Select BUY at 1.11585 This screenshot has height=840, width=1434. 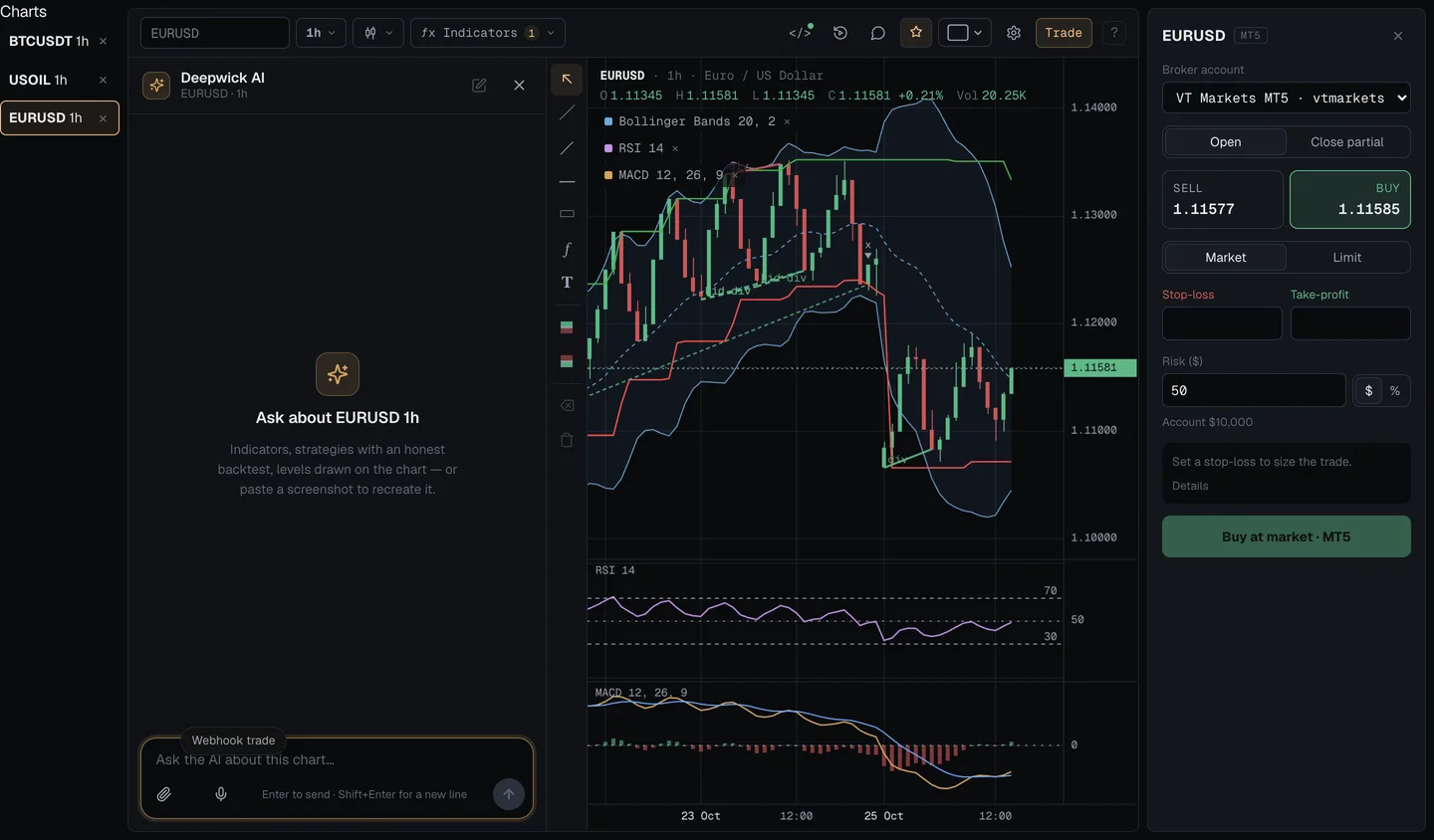pos(1350,199)
